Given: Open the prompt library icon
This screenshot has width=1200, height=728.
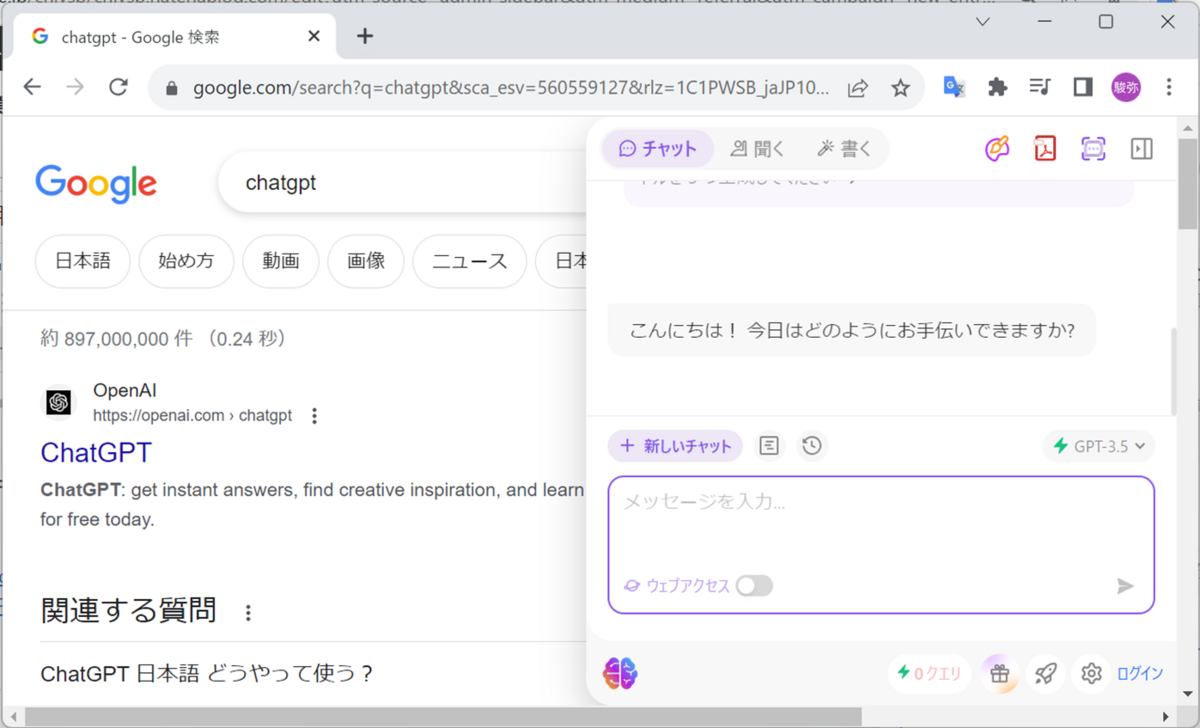Looking at the screenshot, I should point(768,446).
